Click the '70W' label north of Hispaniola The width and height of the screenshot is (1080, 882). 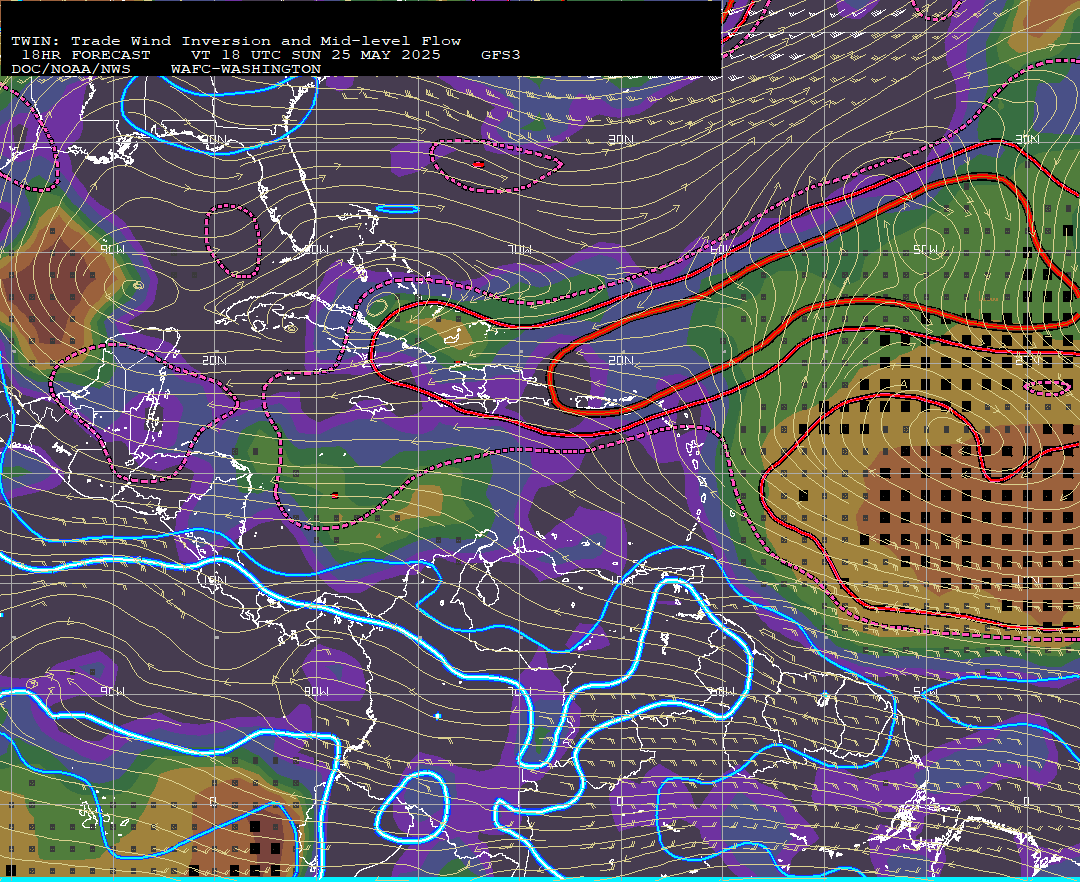[x=521, y=249]
